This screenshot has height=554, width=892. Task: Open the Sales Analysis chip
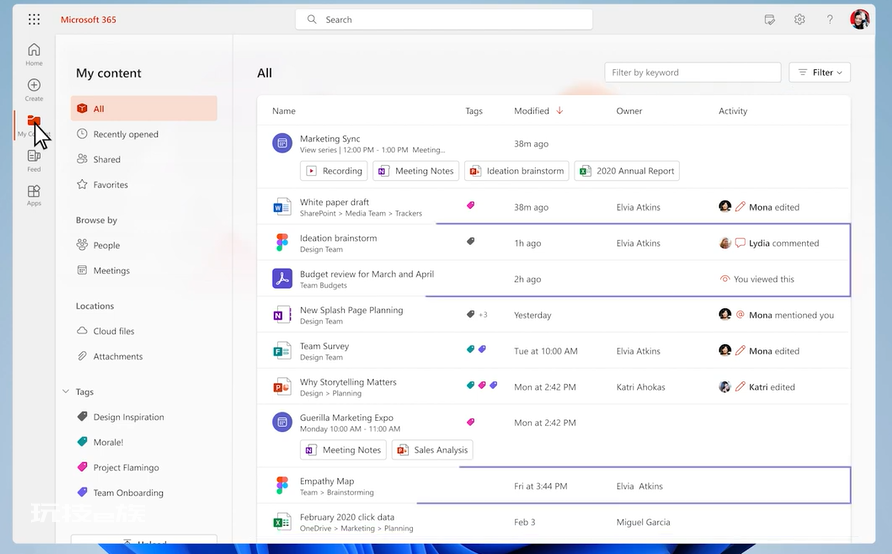(432, 450)
